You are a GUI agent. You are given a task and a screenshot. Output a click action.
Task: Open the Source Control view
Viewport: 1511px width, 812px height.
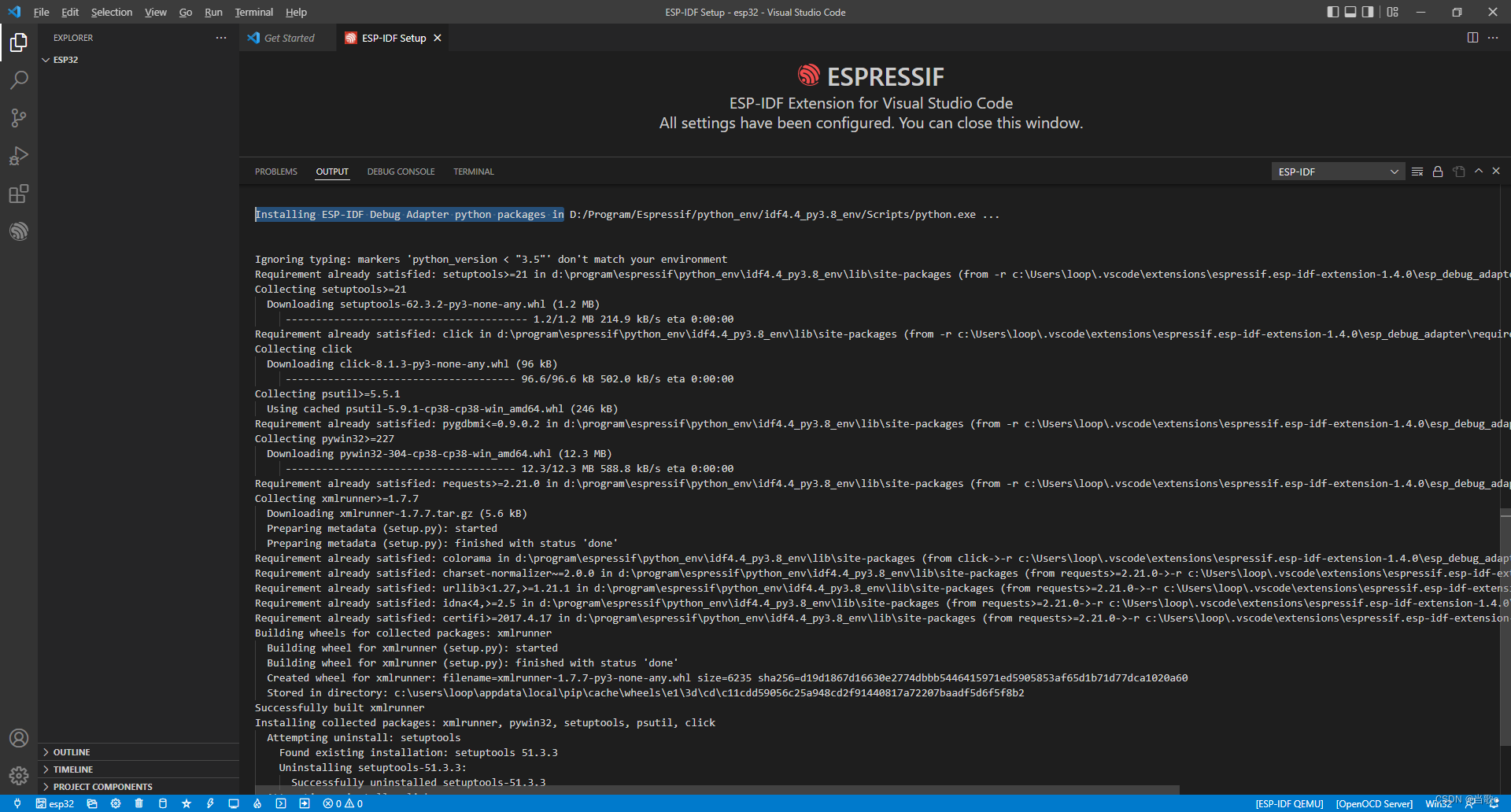[19, 118]
